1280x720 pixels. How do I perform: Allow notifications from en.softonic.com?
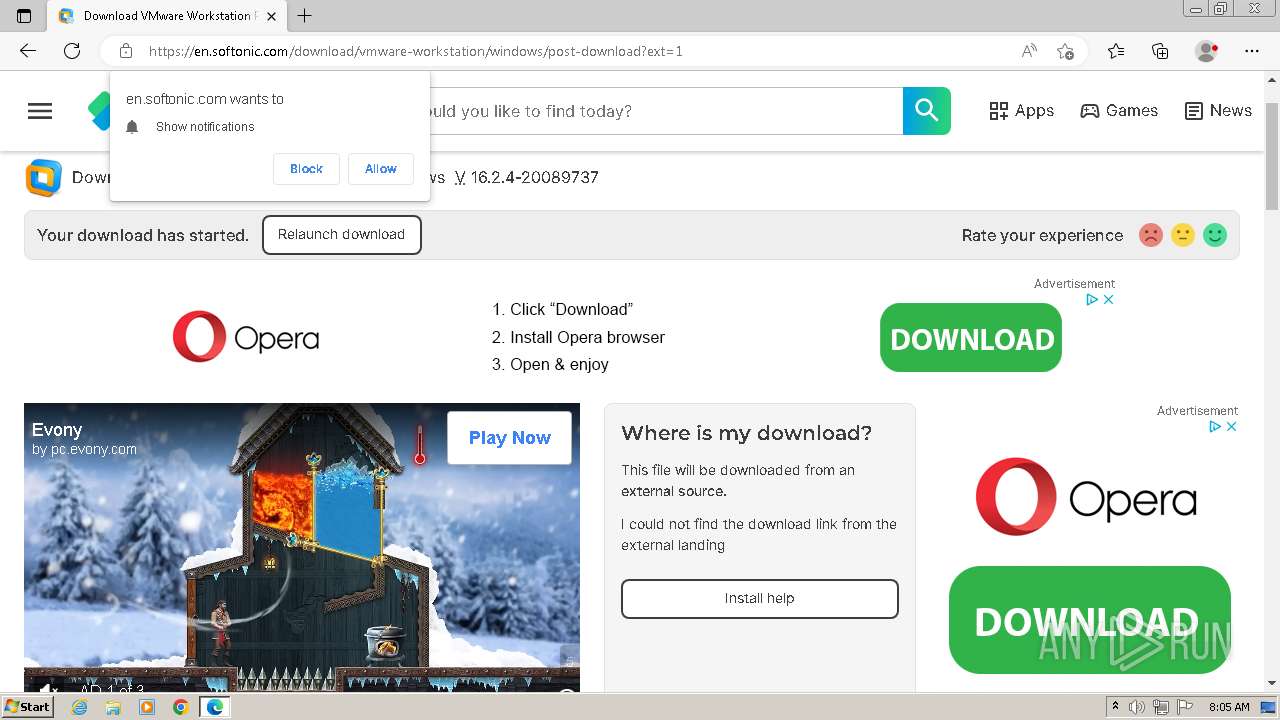point(380,169)
